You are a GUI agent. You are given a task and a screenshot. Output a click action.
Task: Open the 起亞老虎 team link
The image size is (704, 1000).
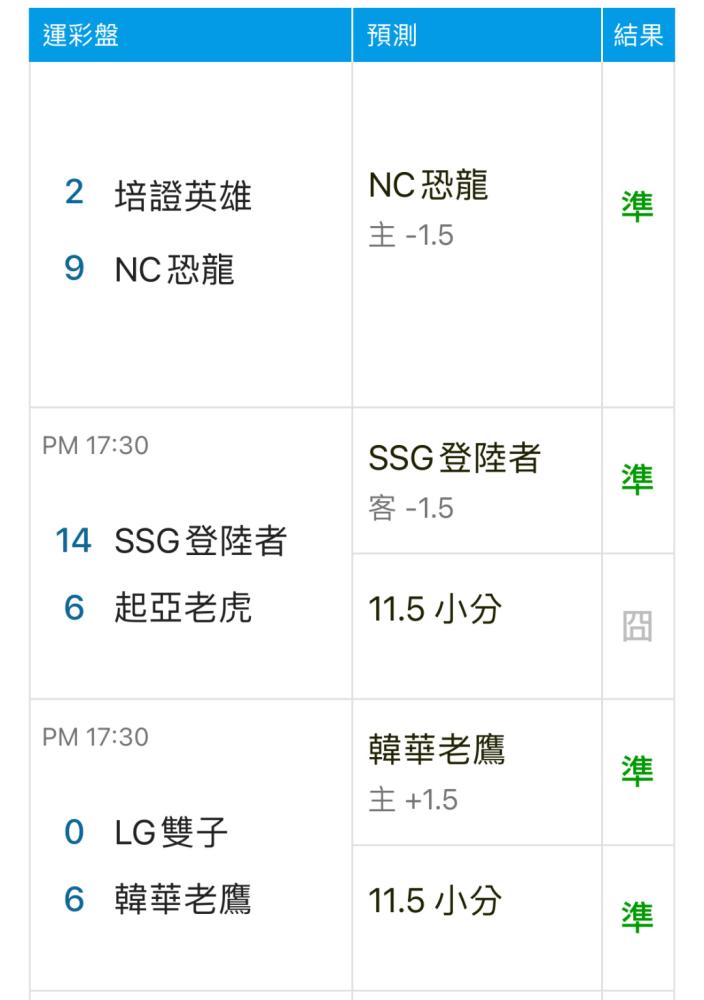(183, 608)
